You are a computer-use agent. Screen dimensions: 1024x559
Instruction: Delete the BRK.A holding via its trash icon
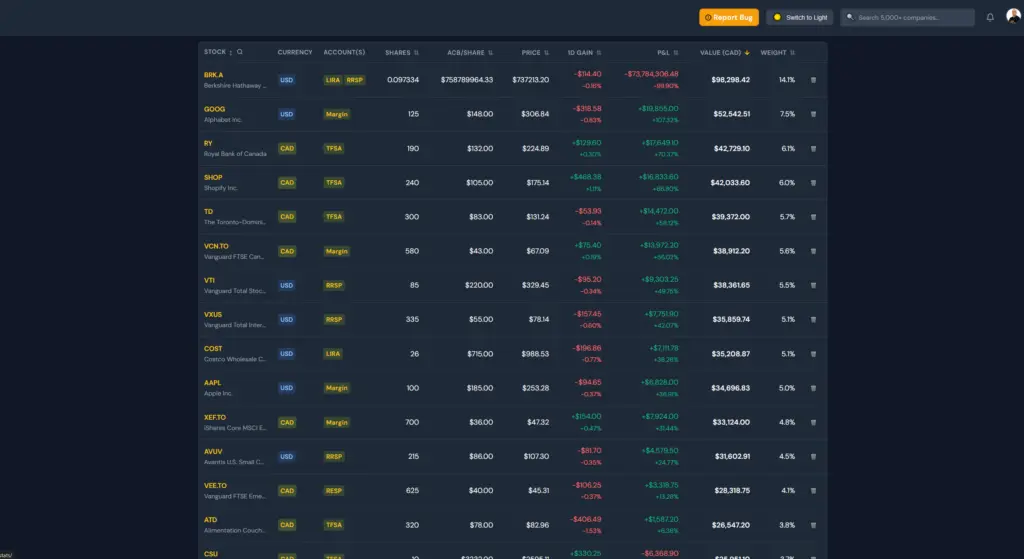(813, 80)
